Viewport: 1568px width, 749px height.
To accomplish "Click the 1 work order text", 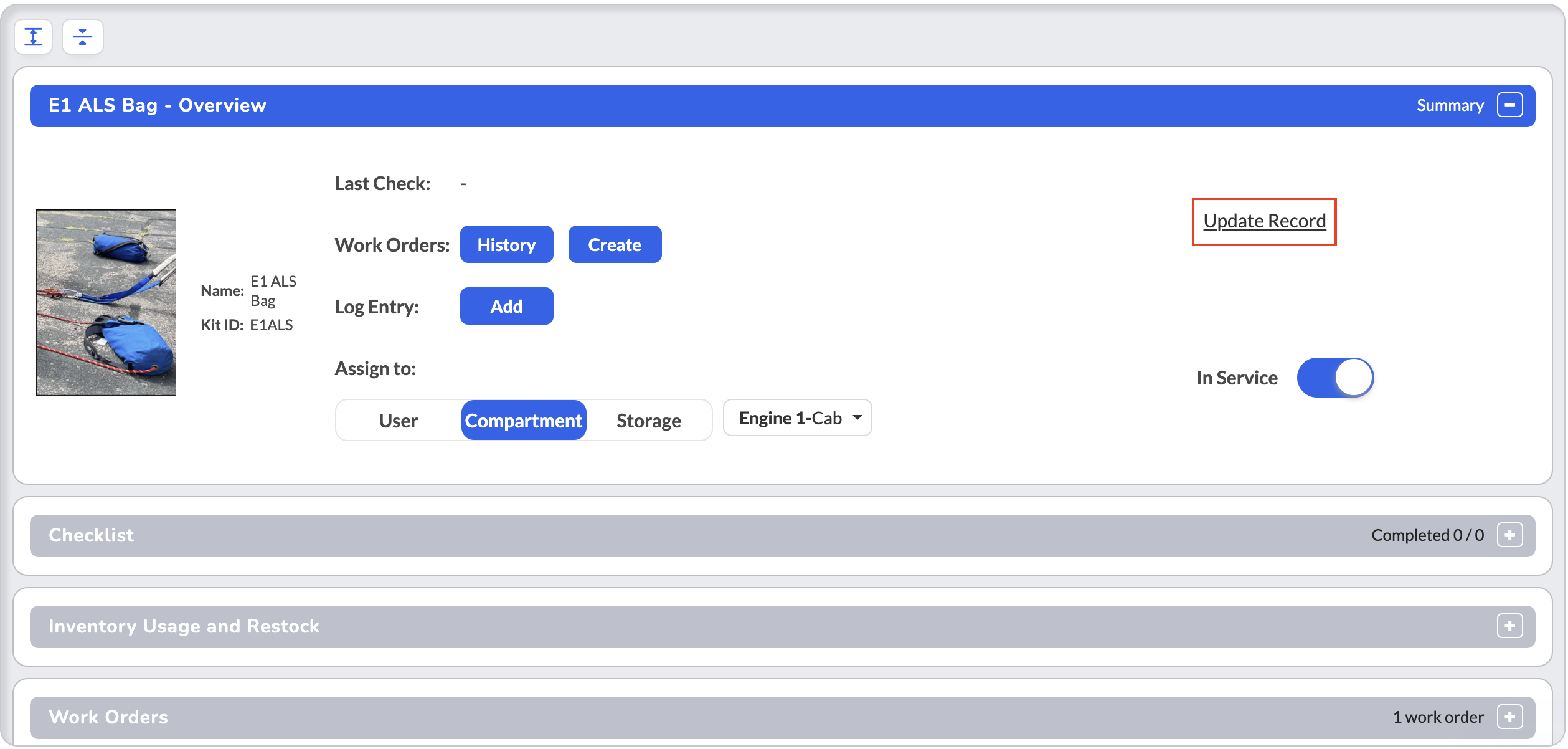I will click(x=1438, y=717).
